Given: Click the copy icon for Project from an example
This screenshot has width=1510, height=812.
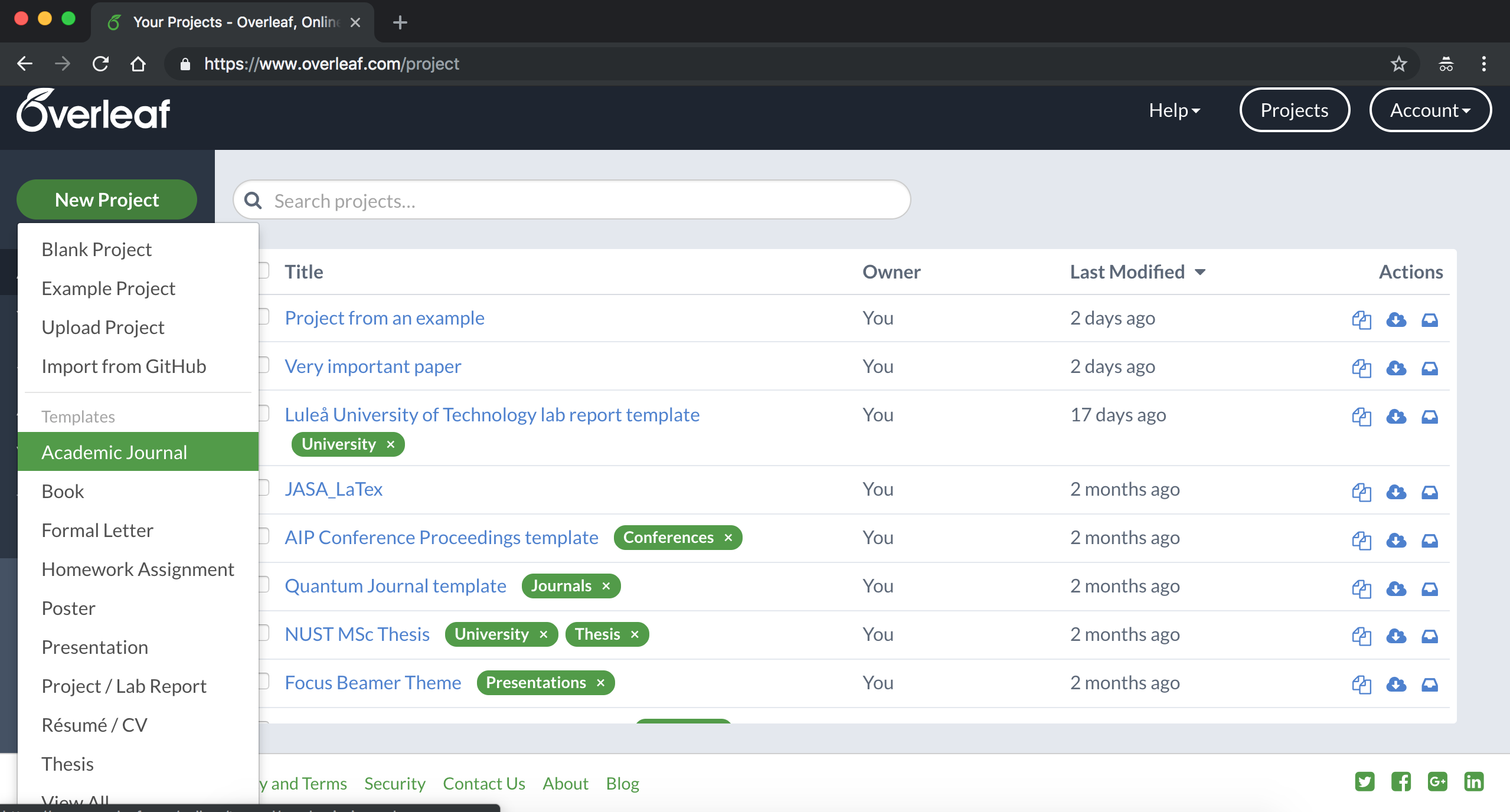Looking at the screenshot, I should coord(1362,318).
